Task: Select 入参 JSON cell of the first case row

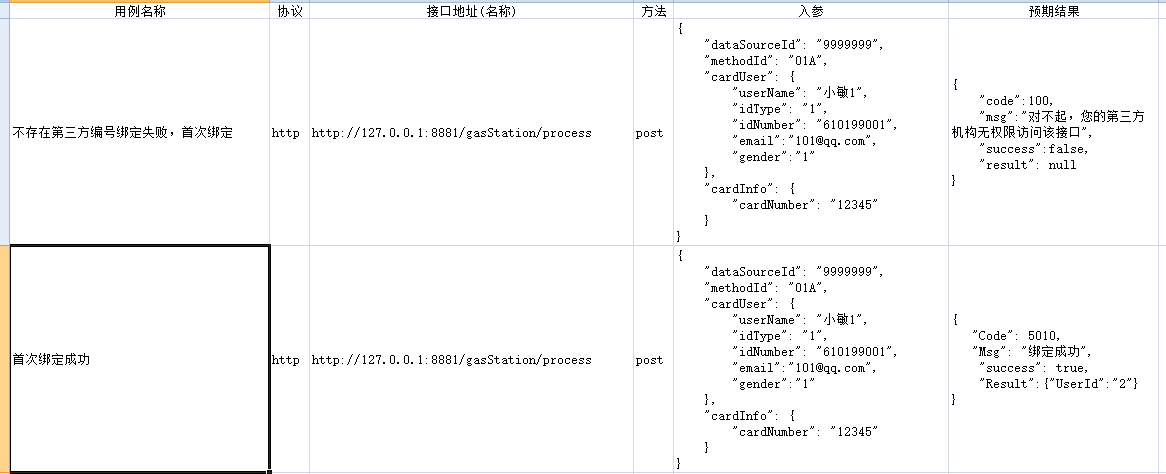Action: [x=811, y=132]
